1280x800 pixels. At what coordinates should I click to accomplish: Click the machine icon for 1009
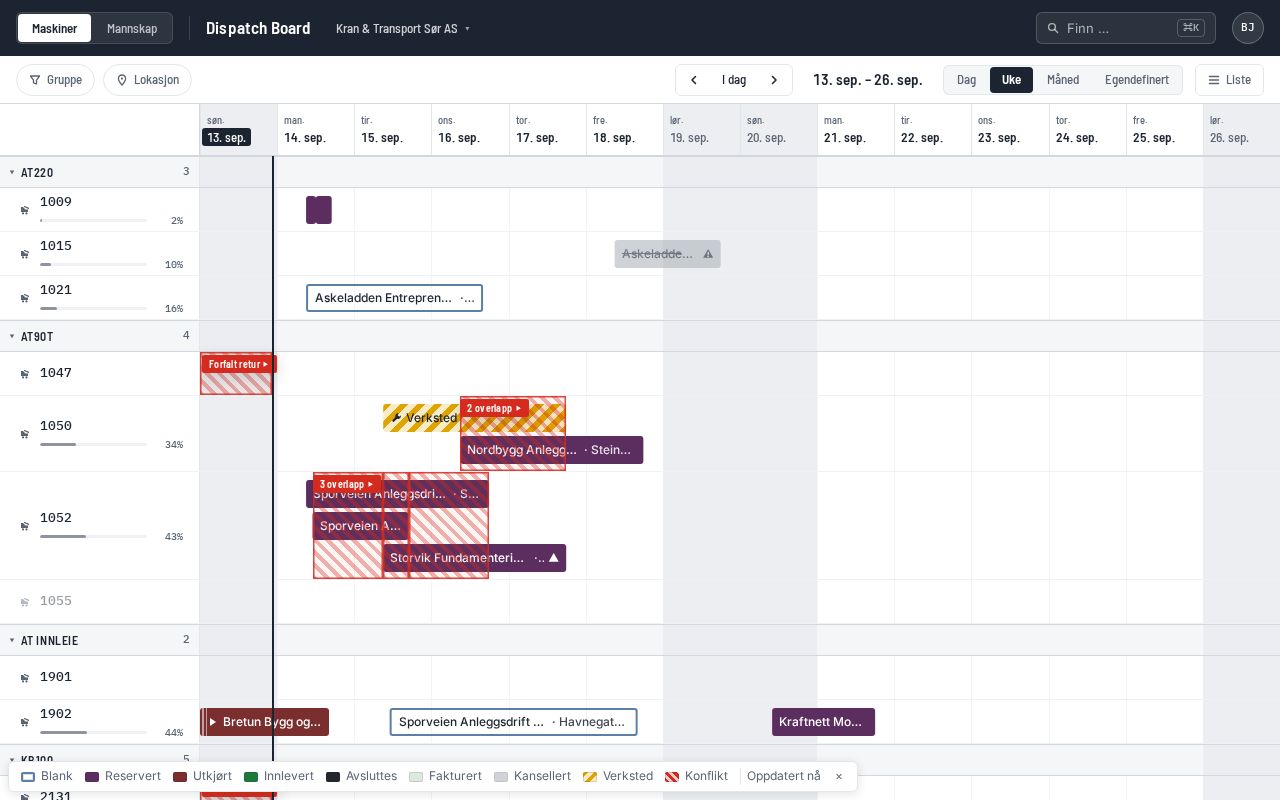point(25,210)
